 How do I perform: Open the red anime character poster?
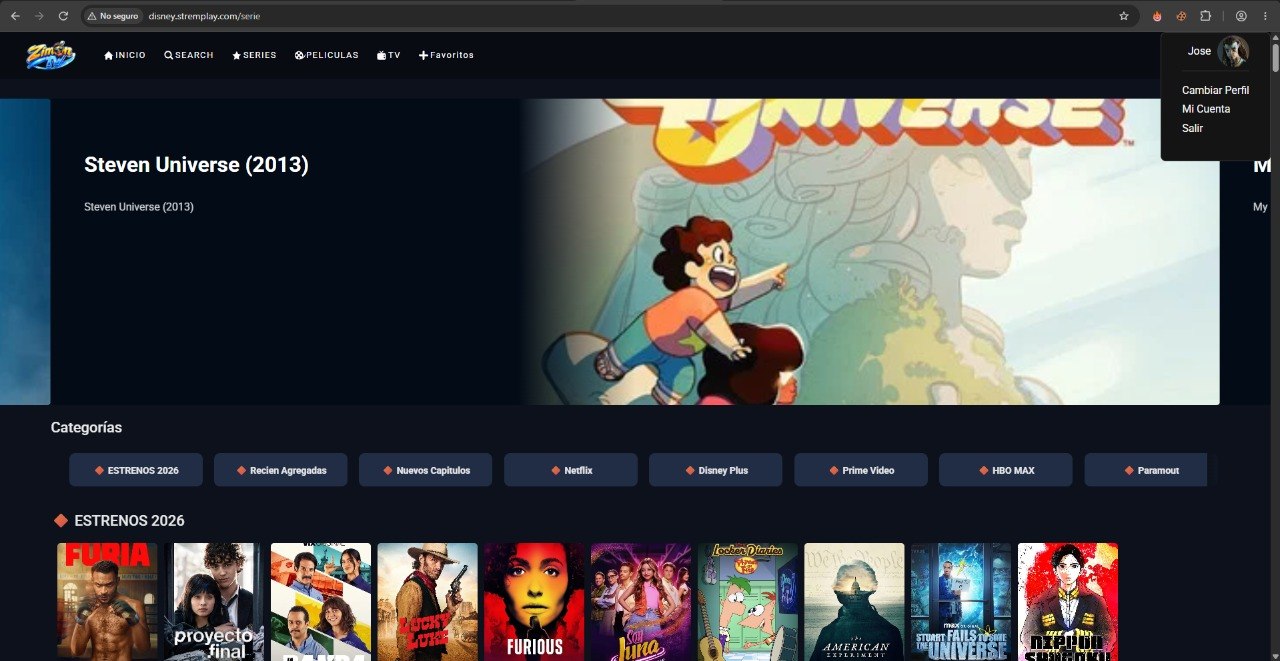click(1068, 602)
